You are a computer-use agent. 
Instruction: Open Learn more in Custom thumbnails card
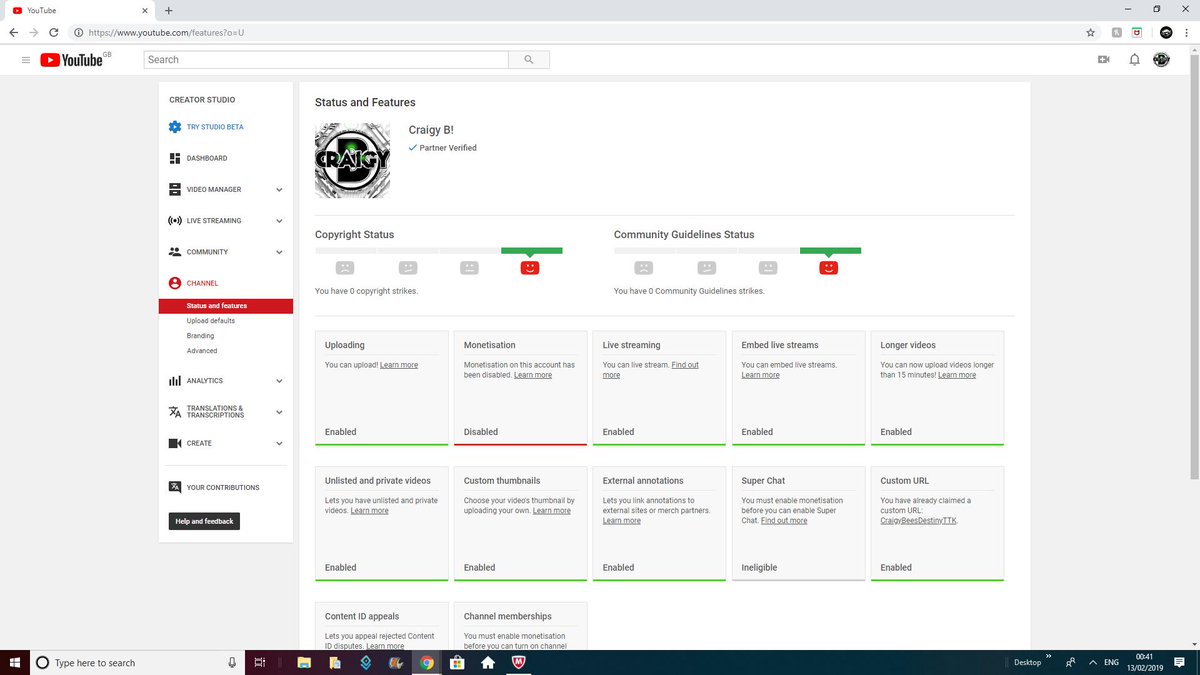(552, 510)
